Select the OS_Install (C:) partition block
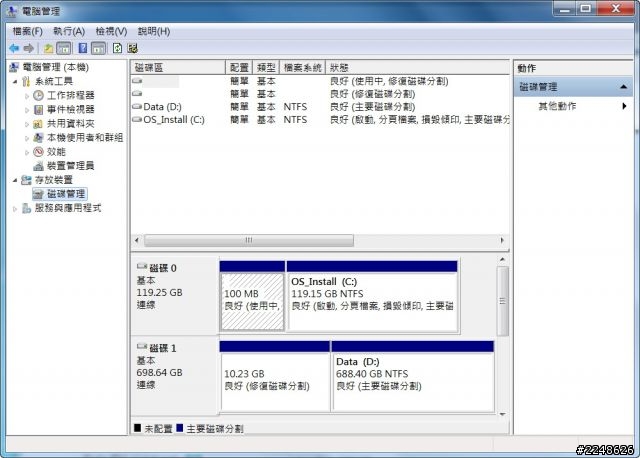 tap(372, 301)
